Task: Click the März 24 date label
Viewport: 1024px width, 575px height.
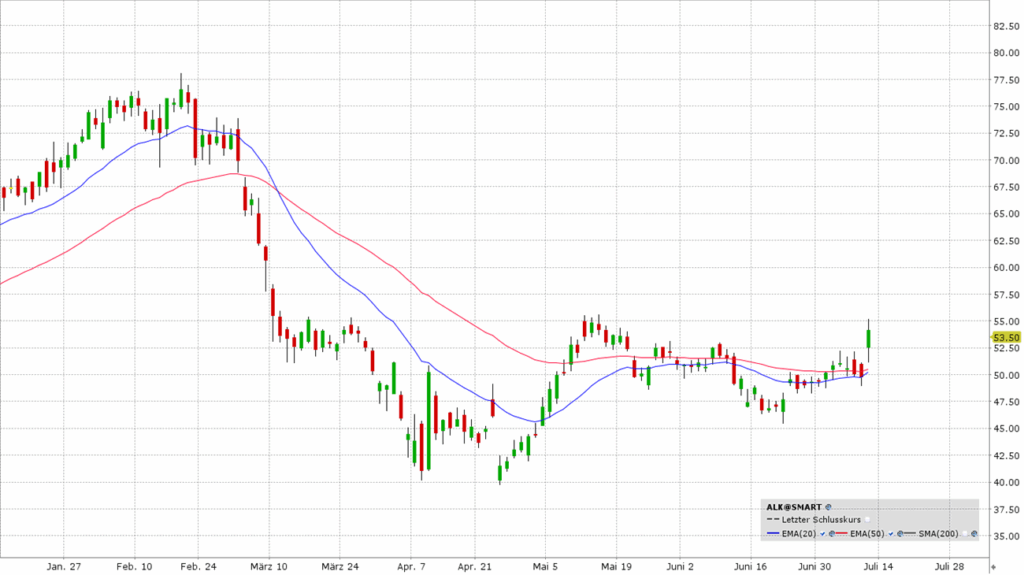Action: [x=340, y=567]
